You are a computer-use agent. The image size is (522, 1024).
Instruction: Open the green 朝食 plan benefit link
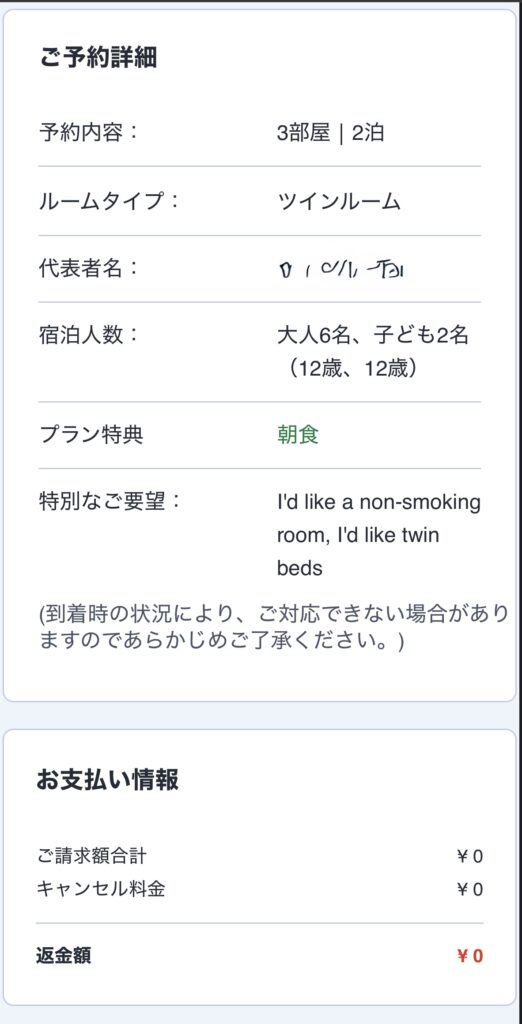tap(298, 434)
